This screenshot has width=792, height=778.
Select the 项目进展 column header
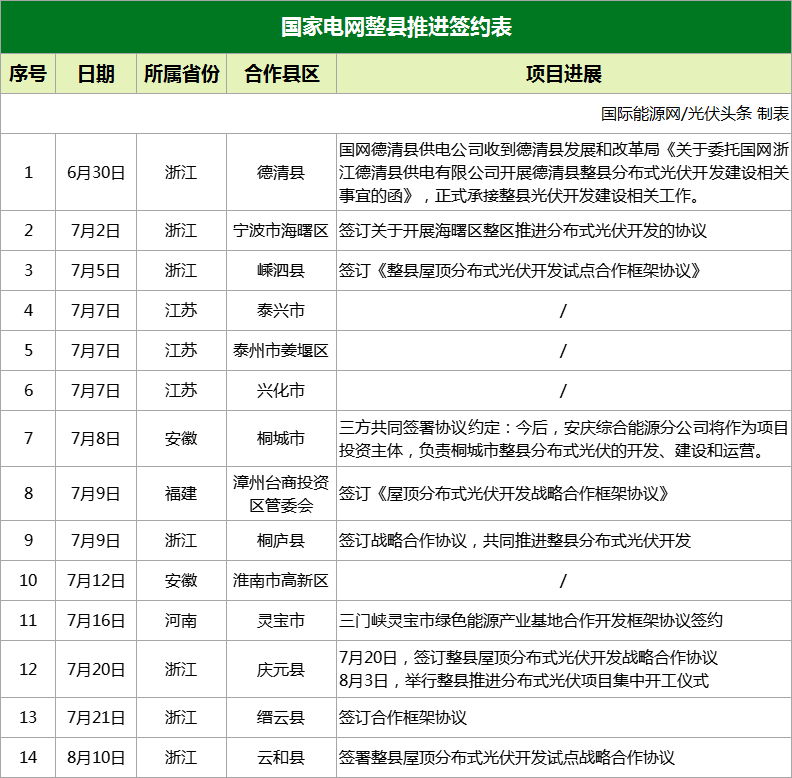click(x=564, y=74)
